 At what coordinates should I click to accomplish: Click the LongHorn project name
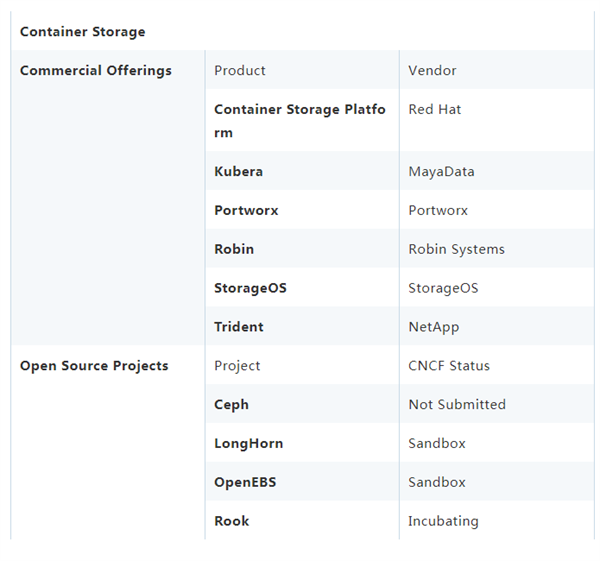(248, 444)
